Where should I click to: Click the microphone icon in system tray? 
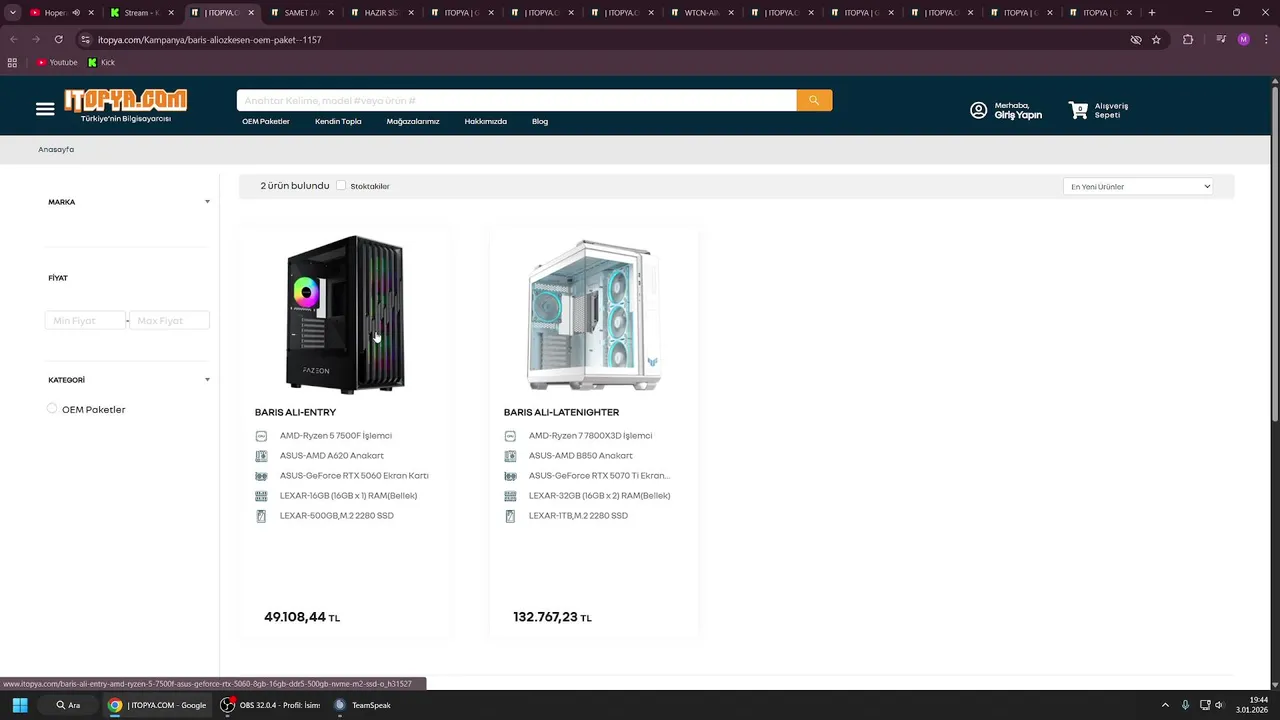[1185, 705]
